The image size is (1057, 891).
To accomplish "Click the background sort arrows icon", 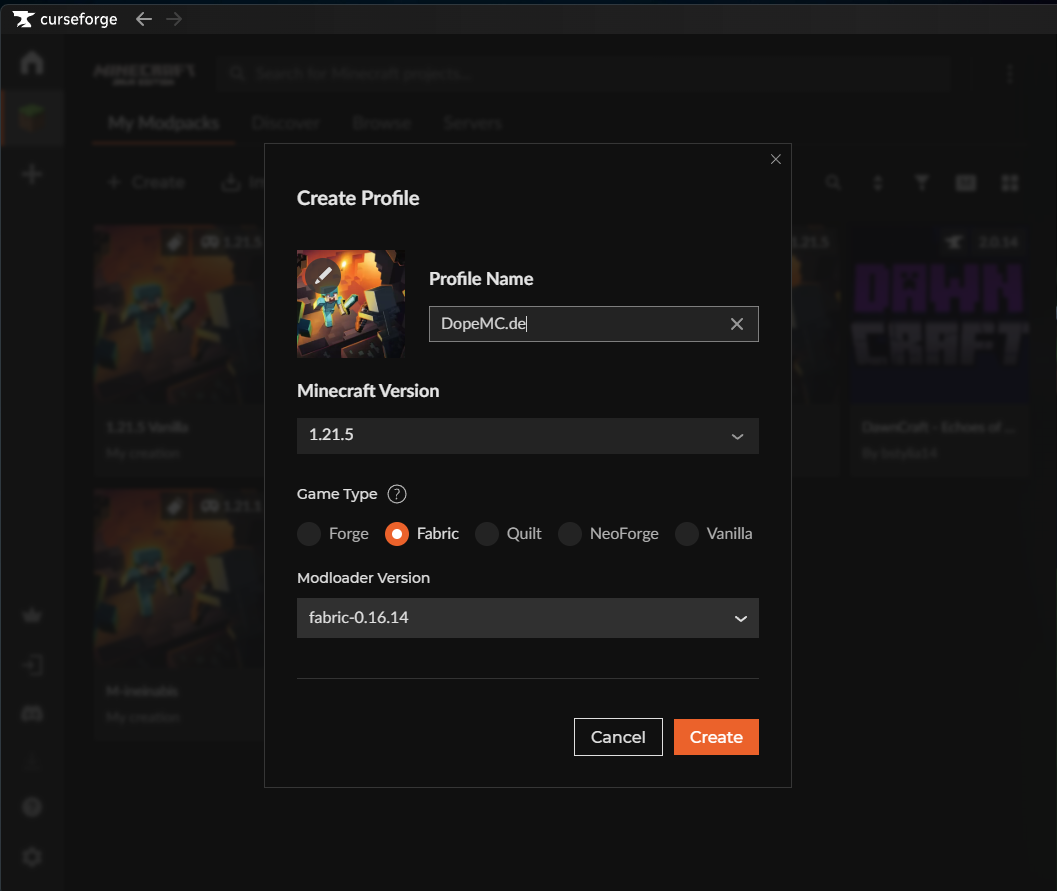I will point(878,183).
